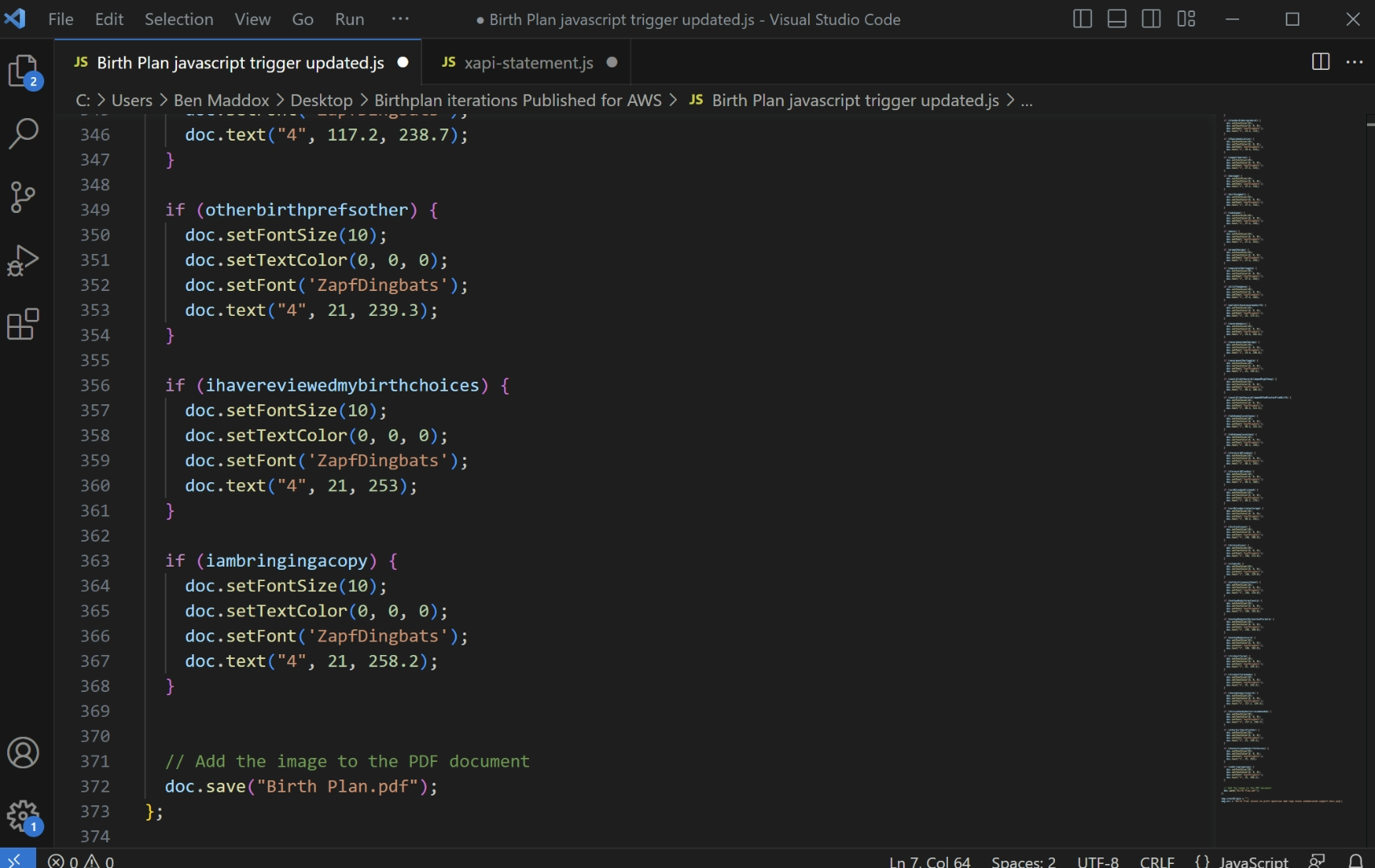This screenshot has width=1375, height=868.
Task: Click the Desktop breadcrumb folder
Action: click(321, 100)
